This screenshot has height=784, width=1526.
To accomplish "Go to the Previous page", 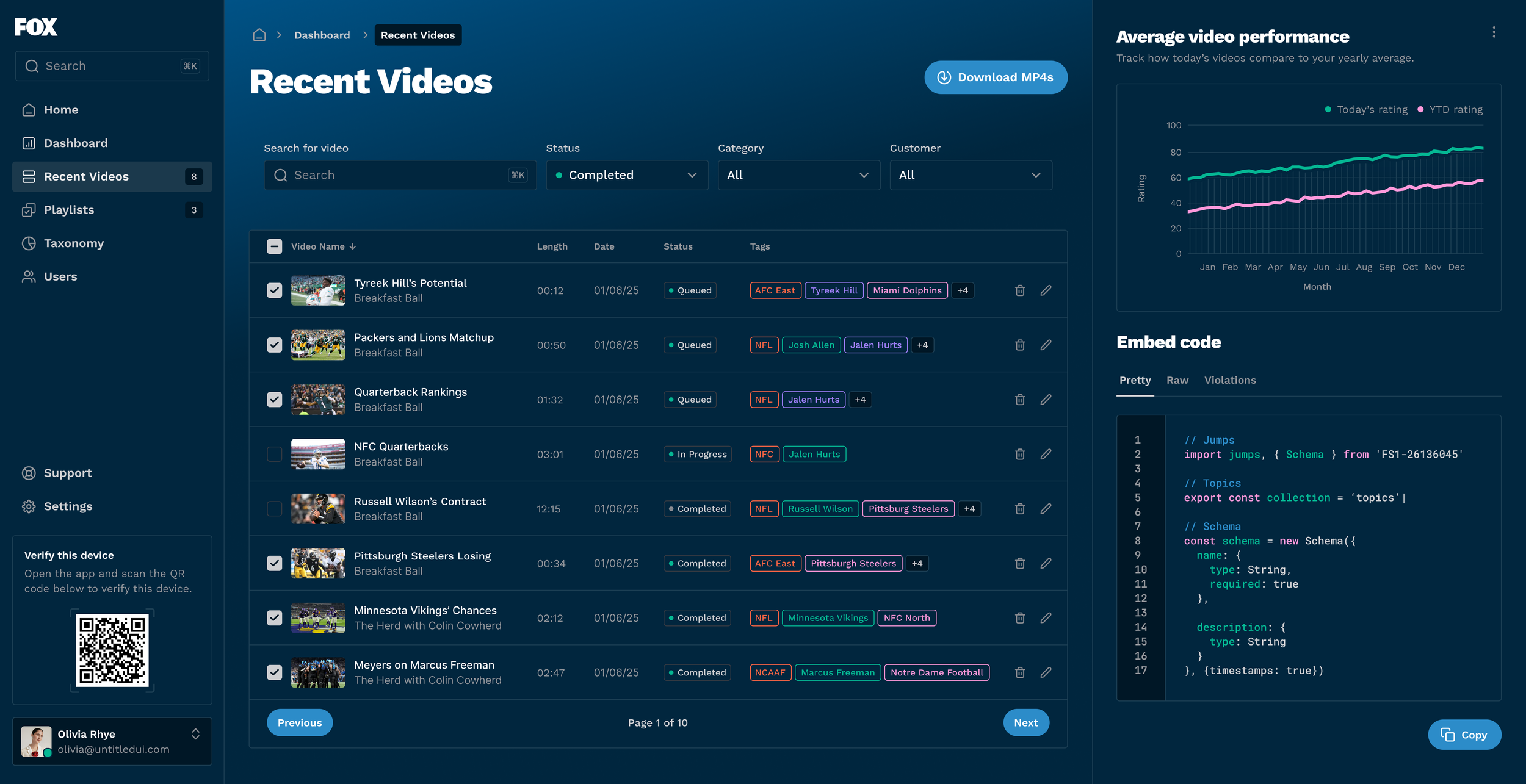I will [x=300, y=723].
